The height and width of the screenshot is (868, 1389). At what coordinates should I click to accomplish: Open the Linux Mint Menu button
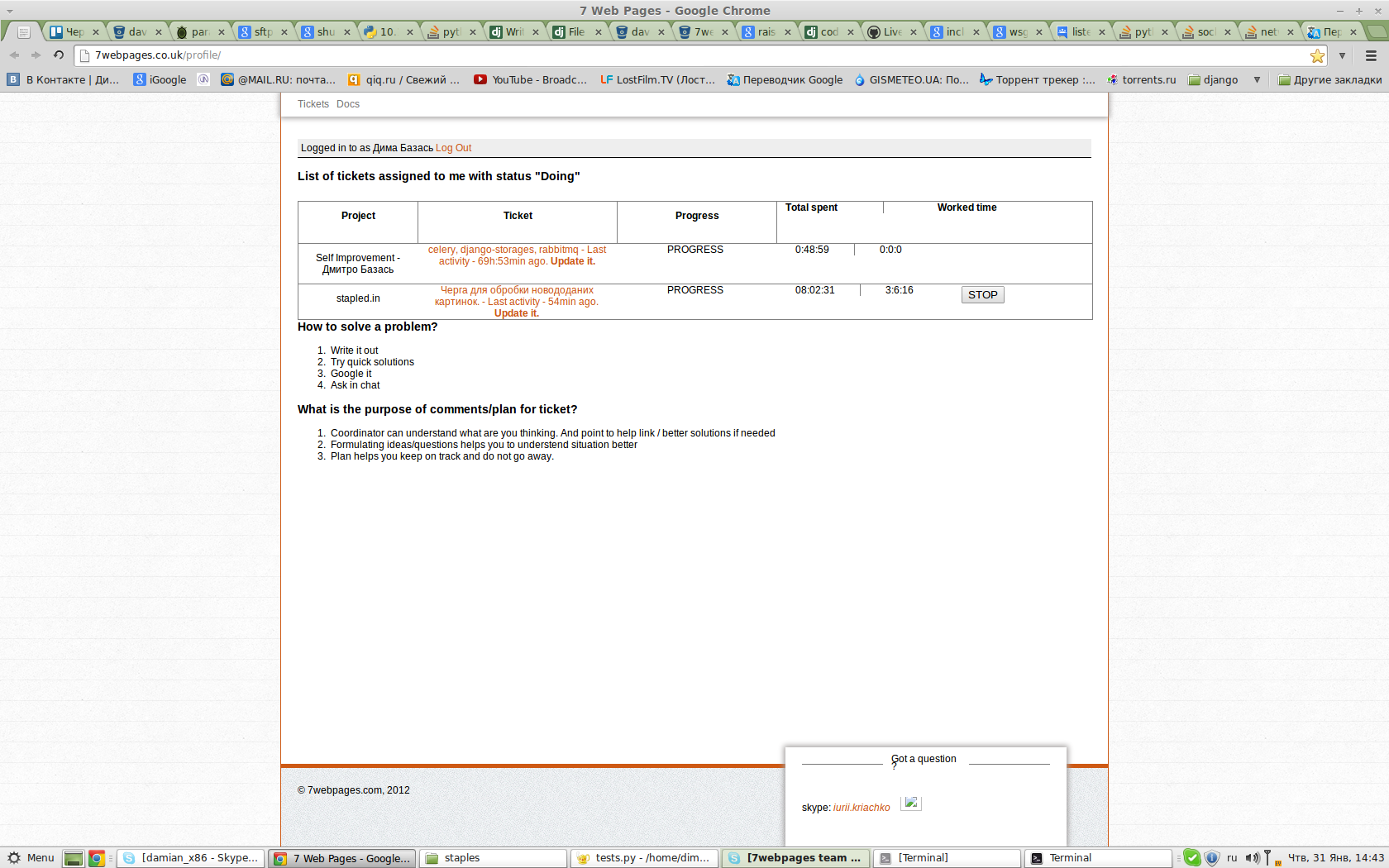[x=31, y=858]
